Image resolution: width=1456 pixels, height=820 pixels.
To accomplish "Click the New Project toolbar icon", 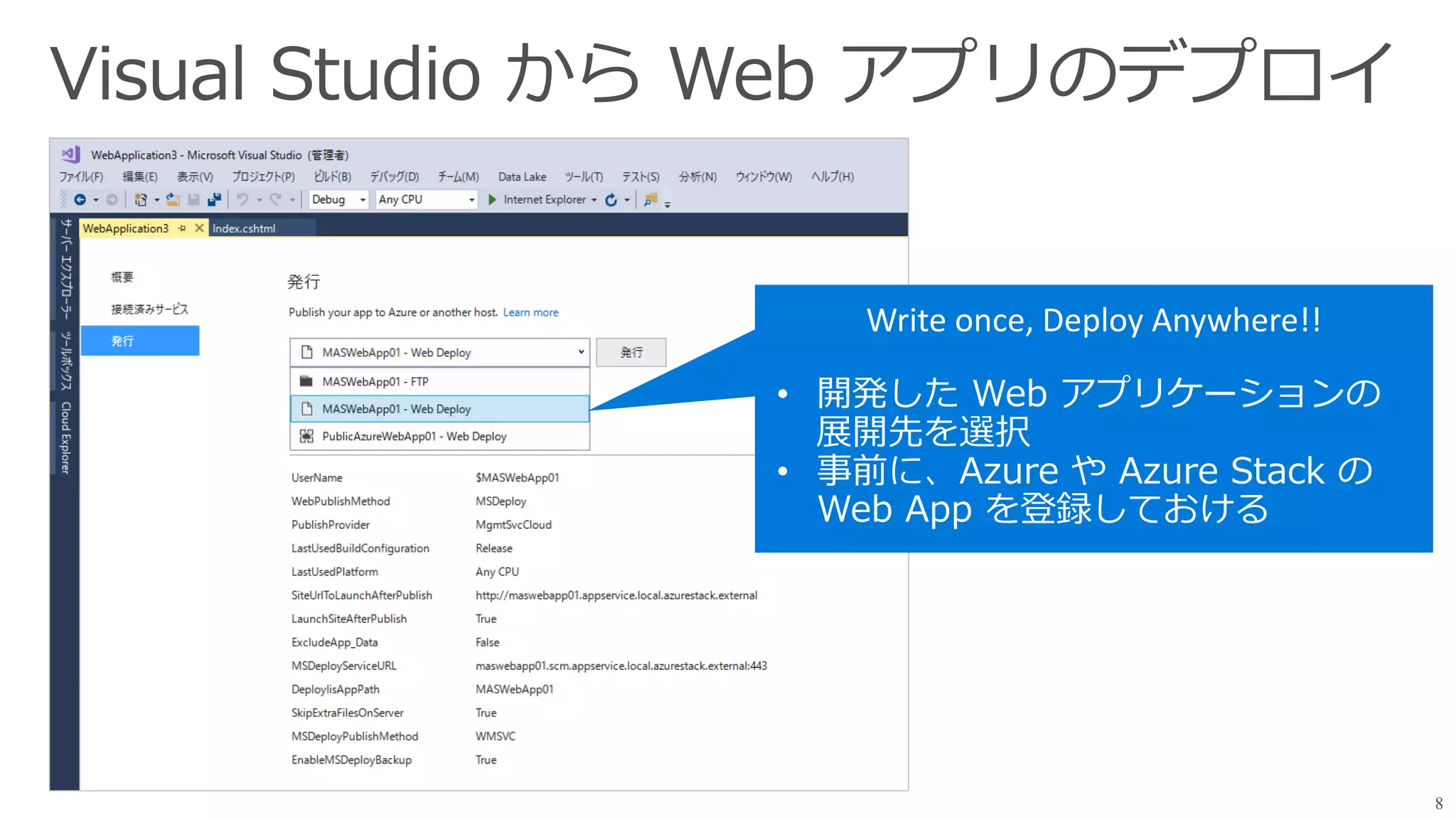I will 141,200.
